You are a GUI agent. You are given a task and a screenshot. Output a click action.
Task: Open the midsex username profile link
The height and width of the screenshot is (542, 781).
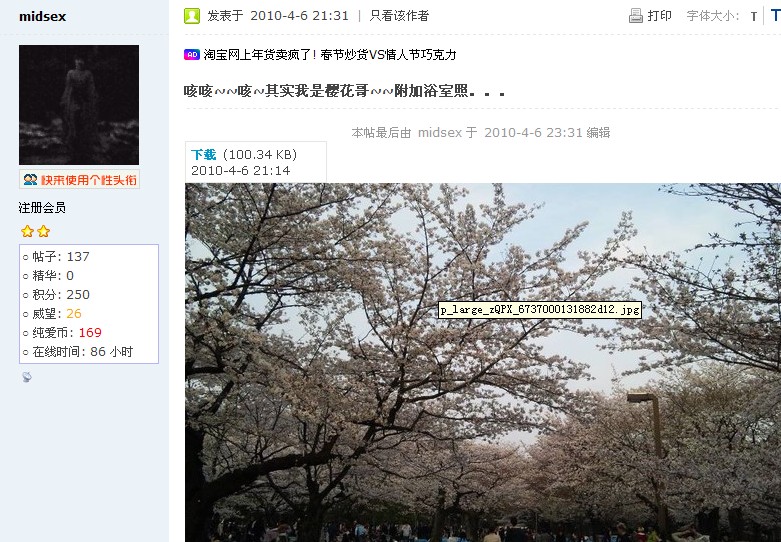click(x=42, y=16)
